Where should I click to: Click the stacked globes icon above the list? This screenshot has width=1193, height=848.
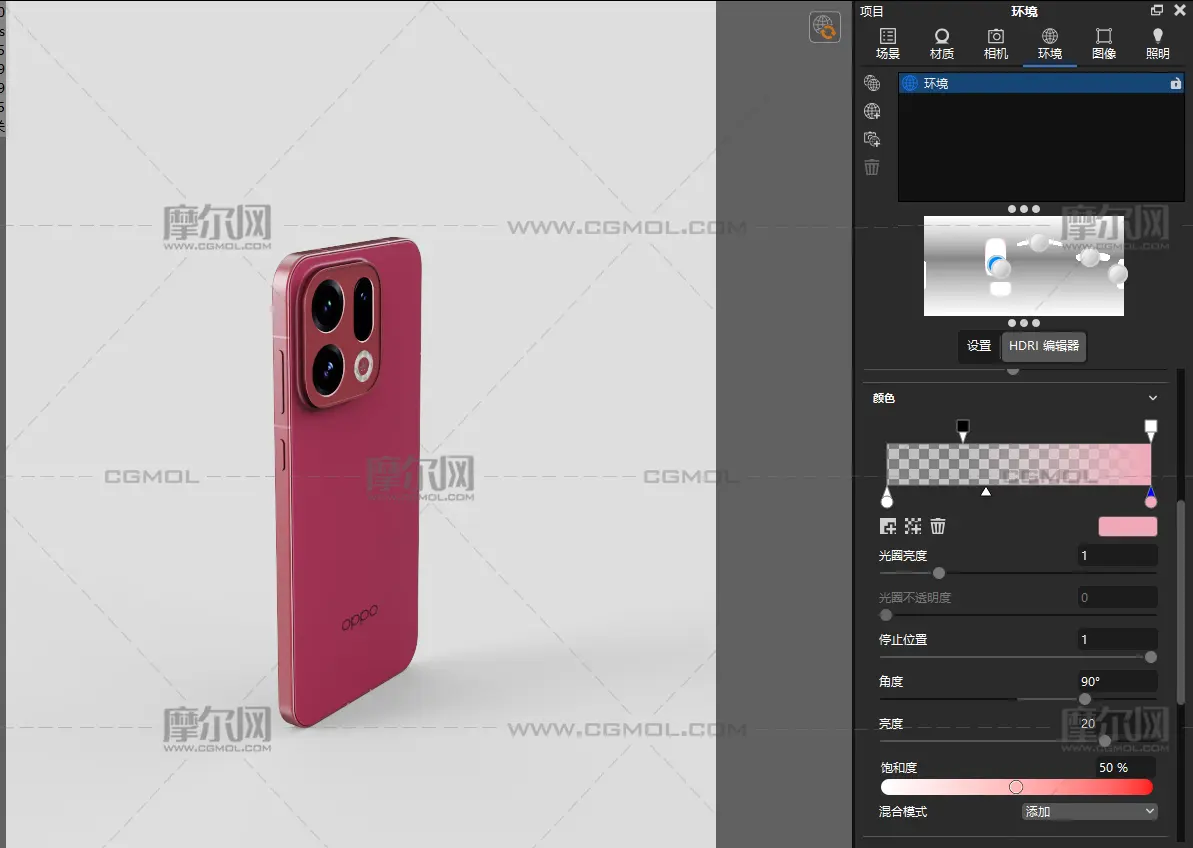tap(872, 83)
